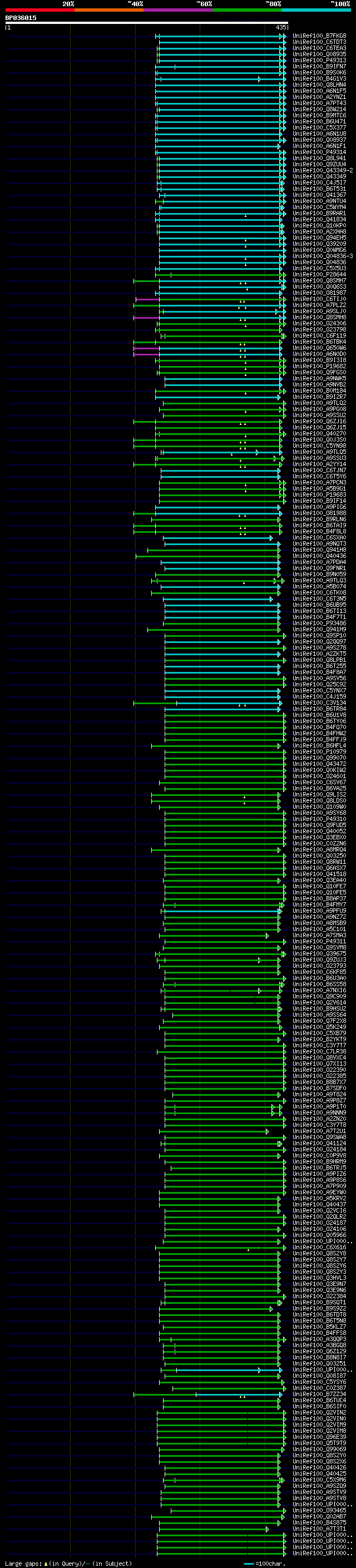Click the UniRef100_P49314 label
Screen dimensions: 356x1568
tap(319, 152)
